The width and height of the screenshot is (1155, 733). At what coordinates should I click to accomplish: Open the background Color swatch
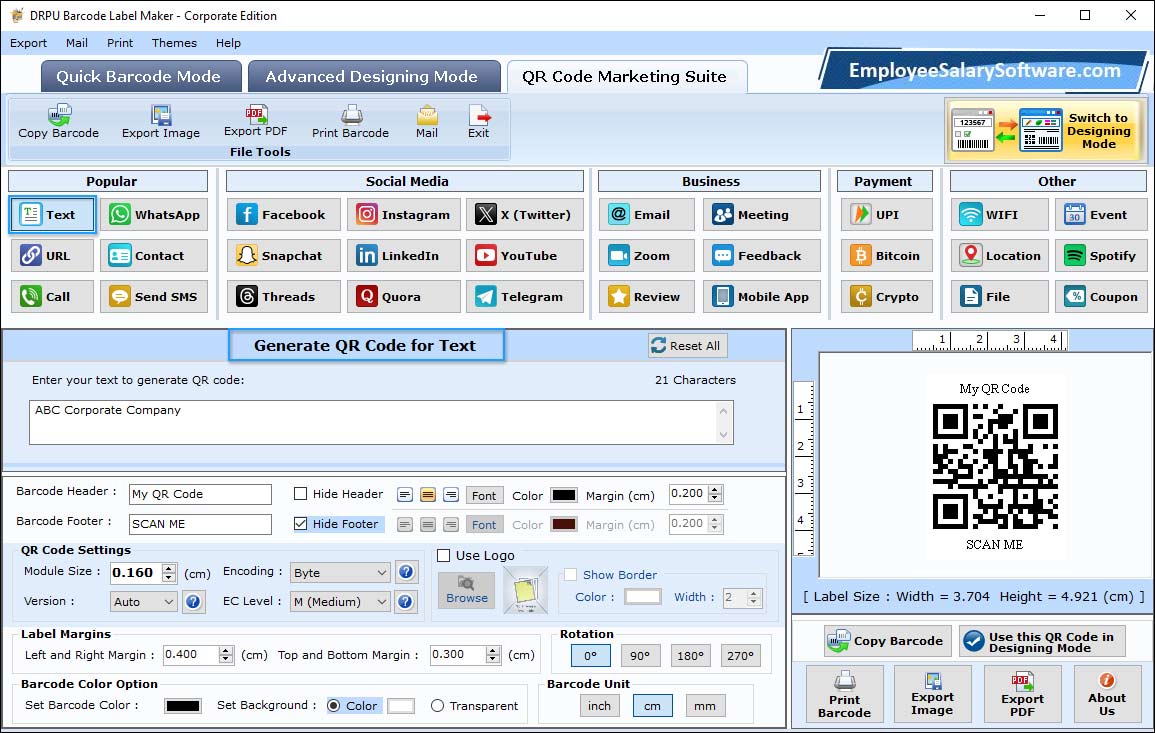[x=401, y=706]
